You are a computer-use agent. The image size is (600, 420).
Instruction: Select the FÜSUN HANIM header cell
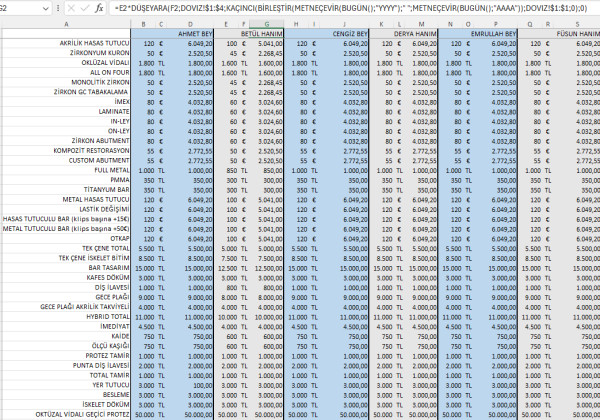coord(578,34)
